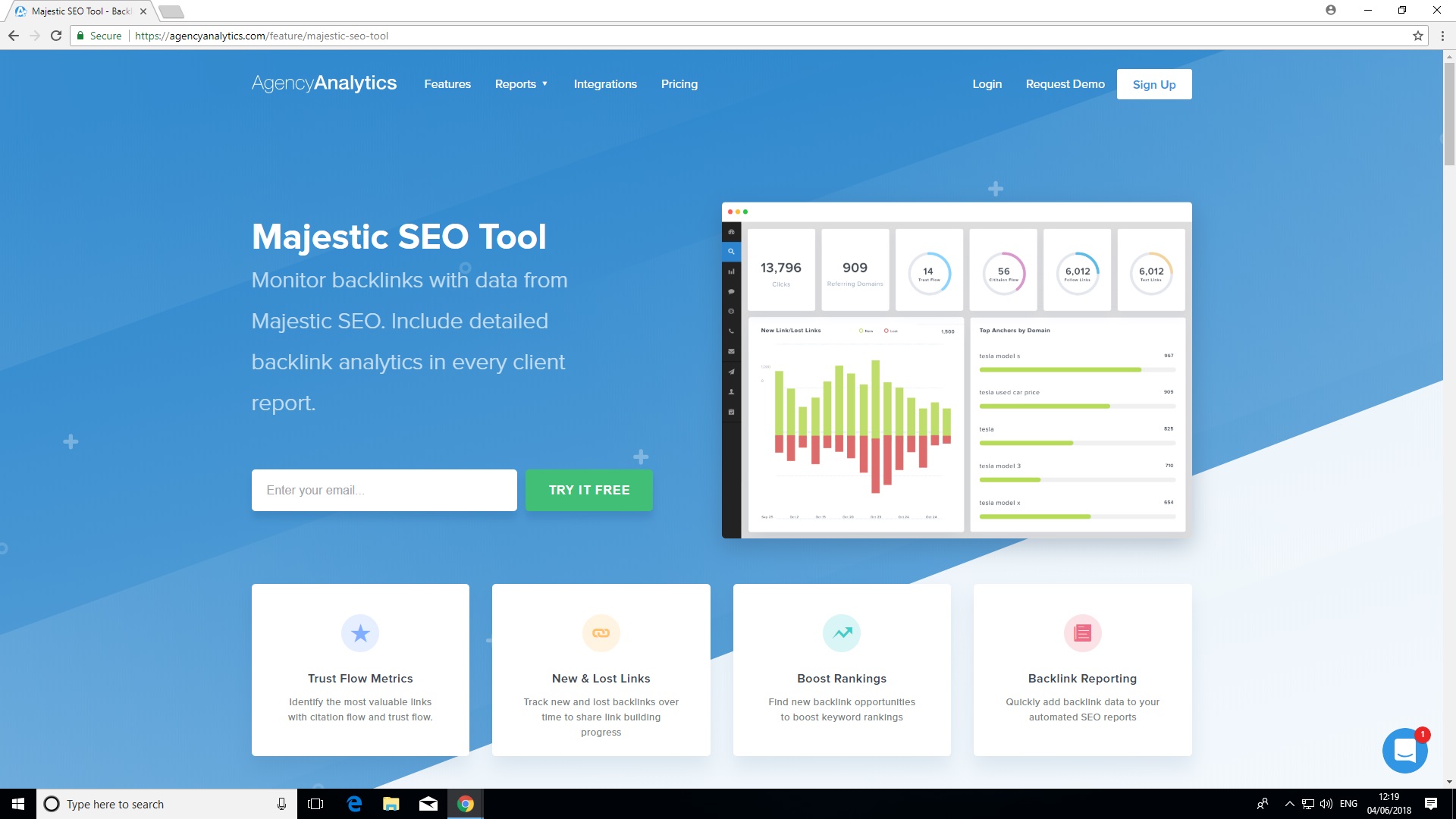
Task: Expand the Reports dropdown menu
Action: (521, 83)
